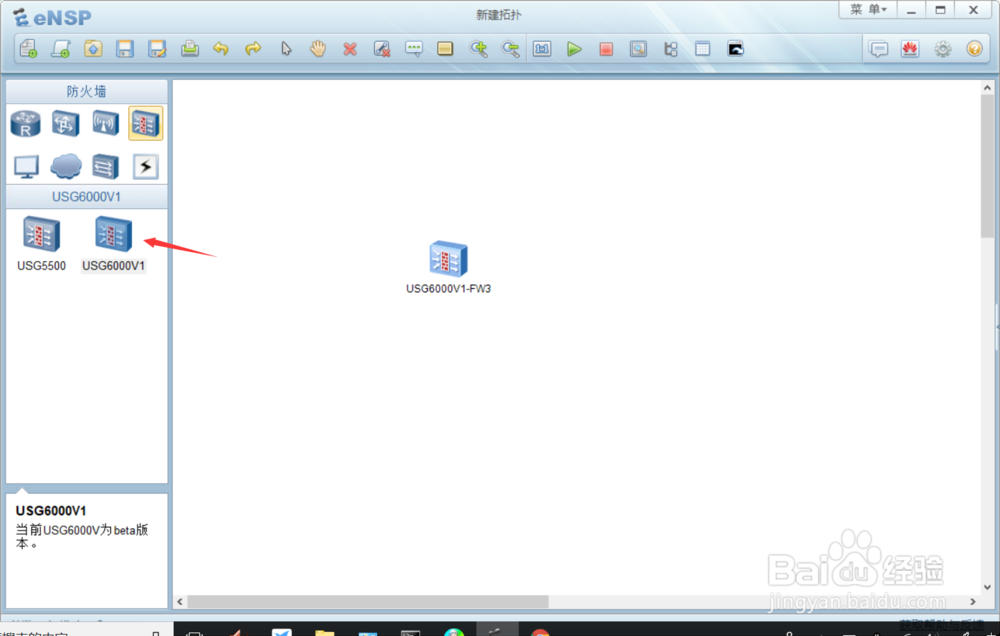Open the forum chat bubble icon
The image size is (1000, 636).
click(879, 48)
